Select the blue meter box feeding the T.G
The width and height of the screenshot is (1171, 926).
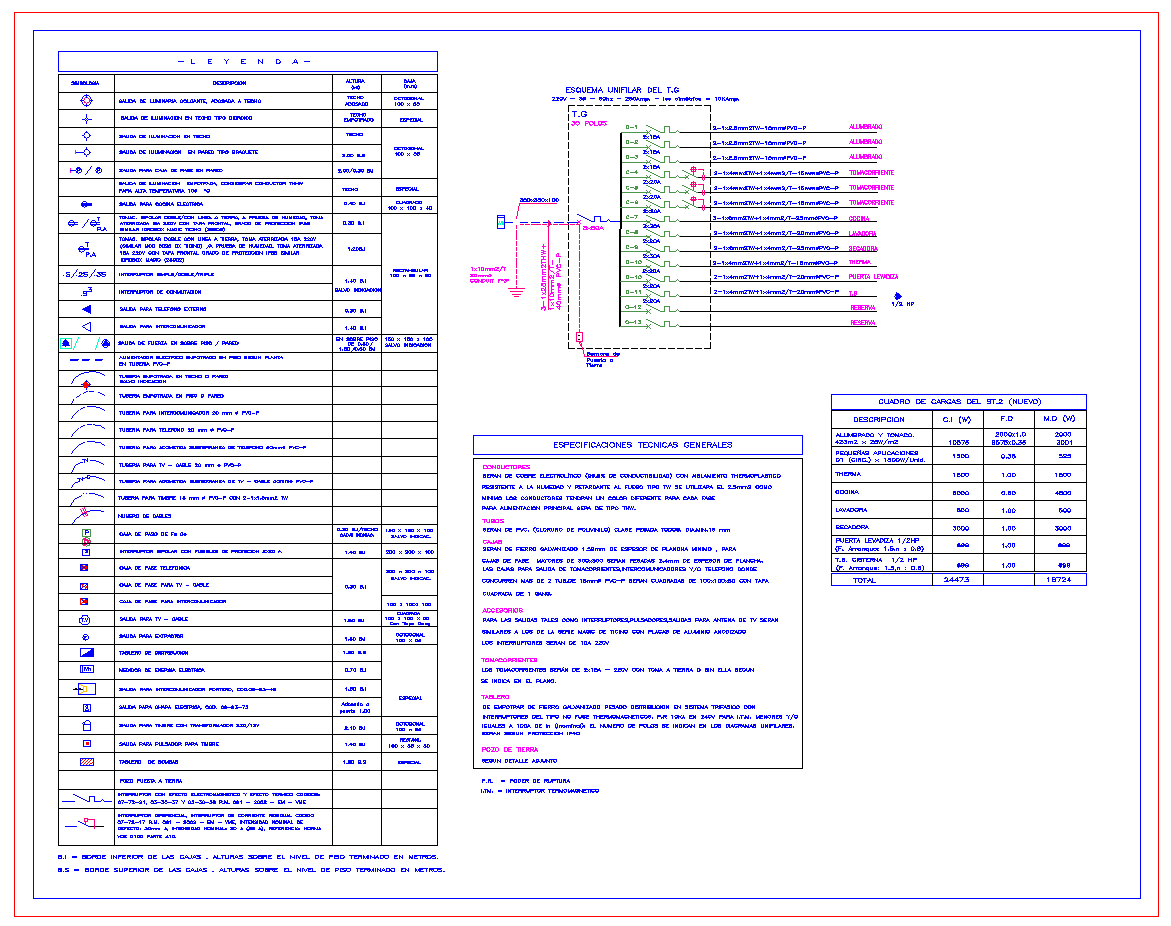tap(502, 220)
